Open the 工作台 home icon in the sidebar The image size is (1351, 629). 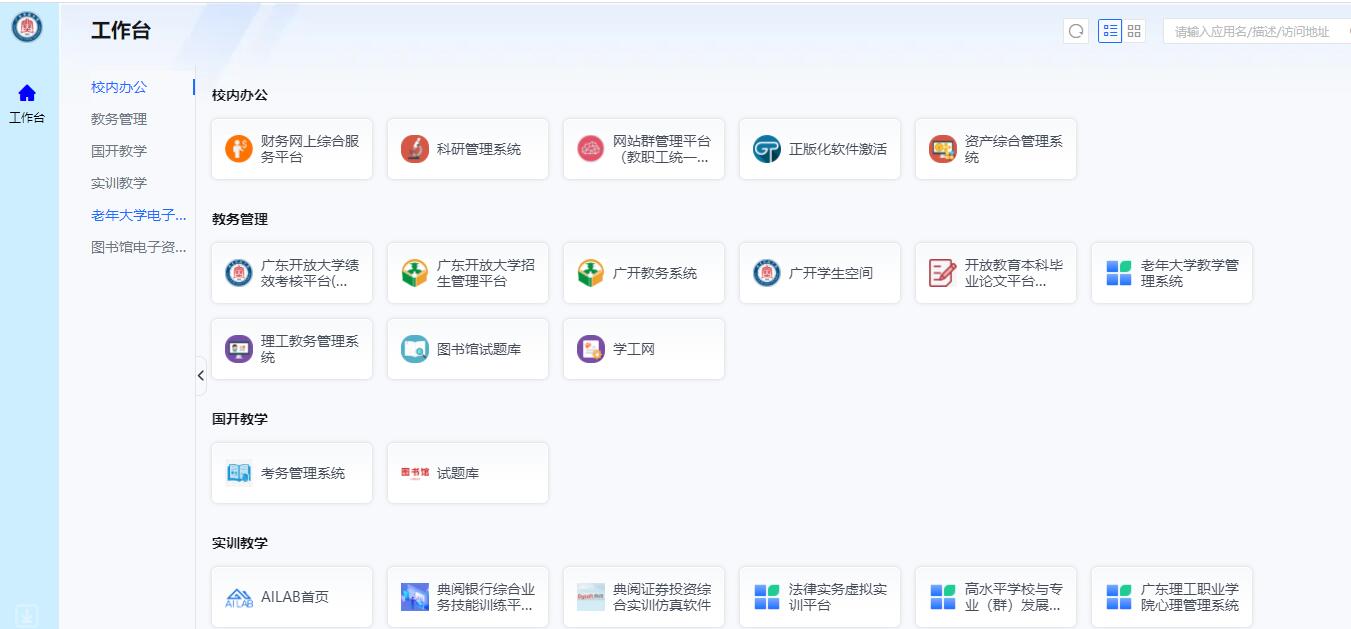click(x=27, y=94)
